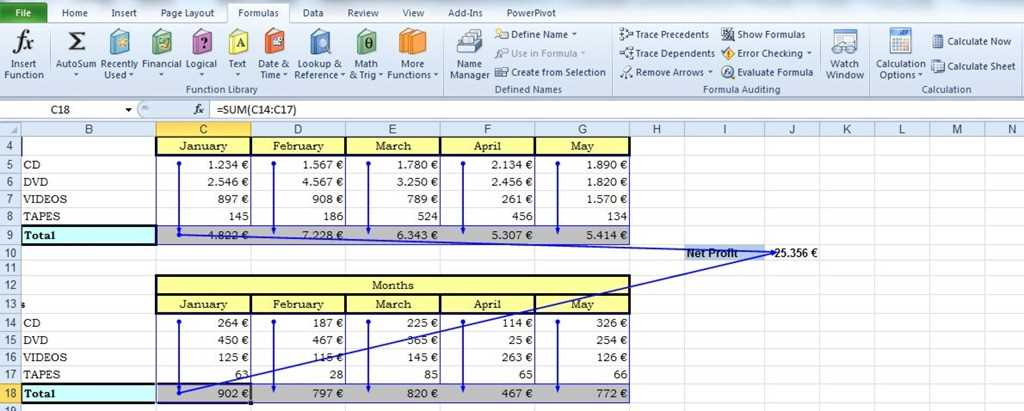
Task: Expand the Define Name dropdown arrow
Action: [574, 34]
